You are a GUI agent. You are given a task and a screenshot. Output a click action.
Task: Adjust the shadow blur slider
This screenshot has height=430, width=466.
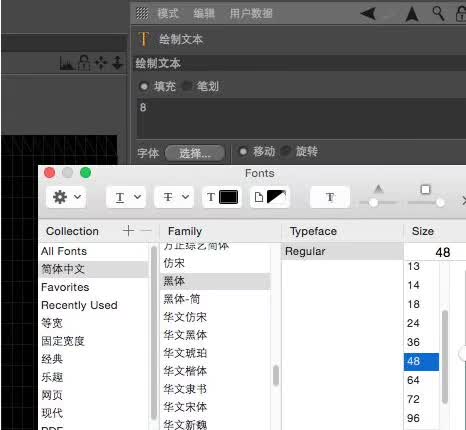440,202
